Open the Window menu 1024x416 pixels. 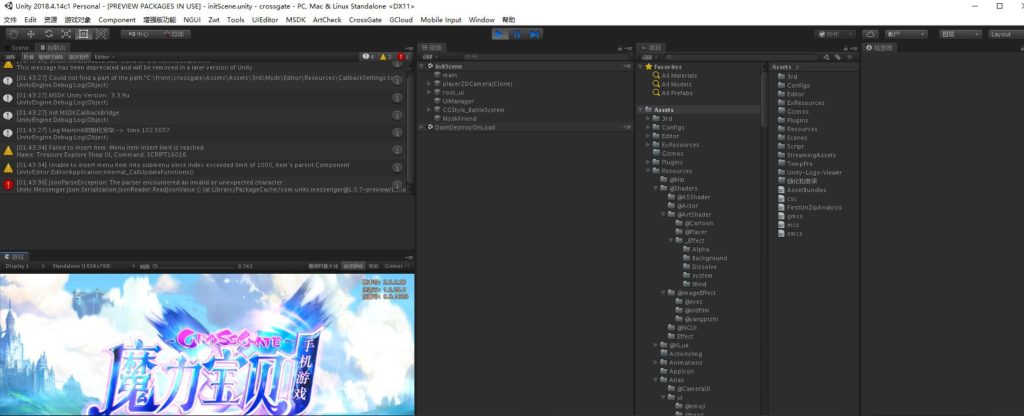point(481,20)
